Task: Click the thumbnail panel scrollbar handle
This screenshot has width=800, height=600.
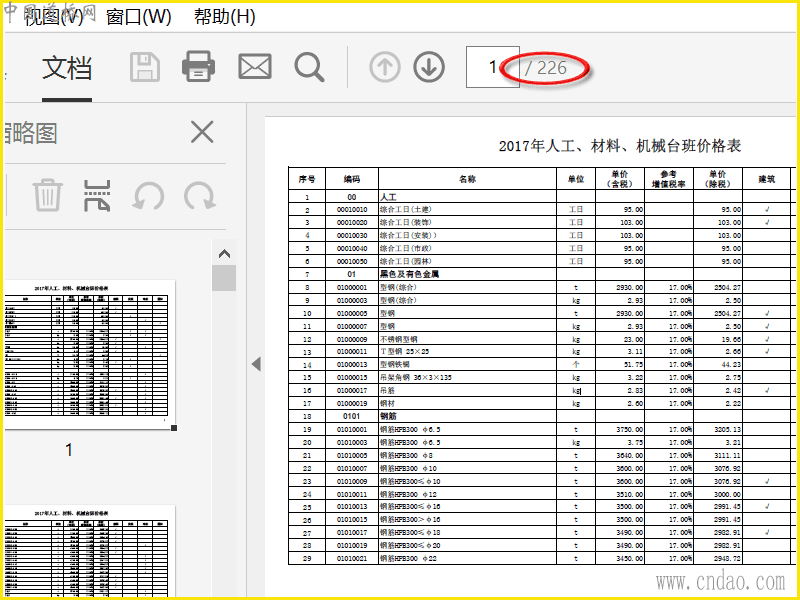Action: [x=224, y=278]
